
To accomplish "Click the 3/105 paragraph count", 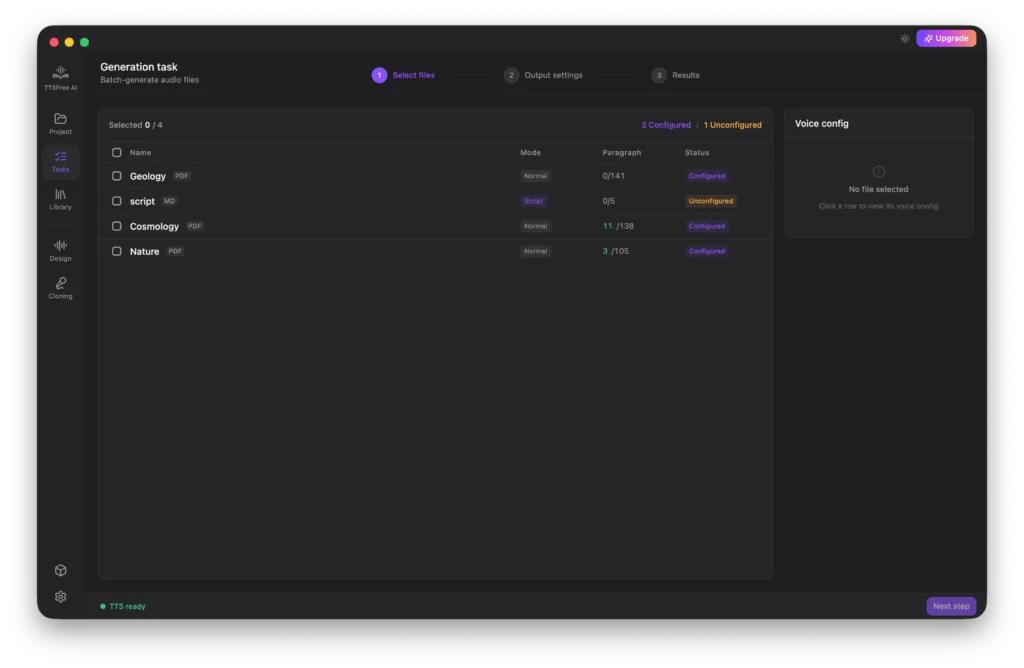I will coord(615,251).
